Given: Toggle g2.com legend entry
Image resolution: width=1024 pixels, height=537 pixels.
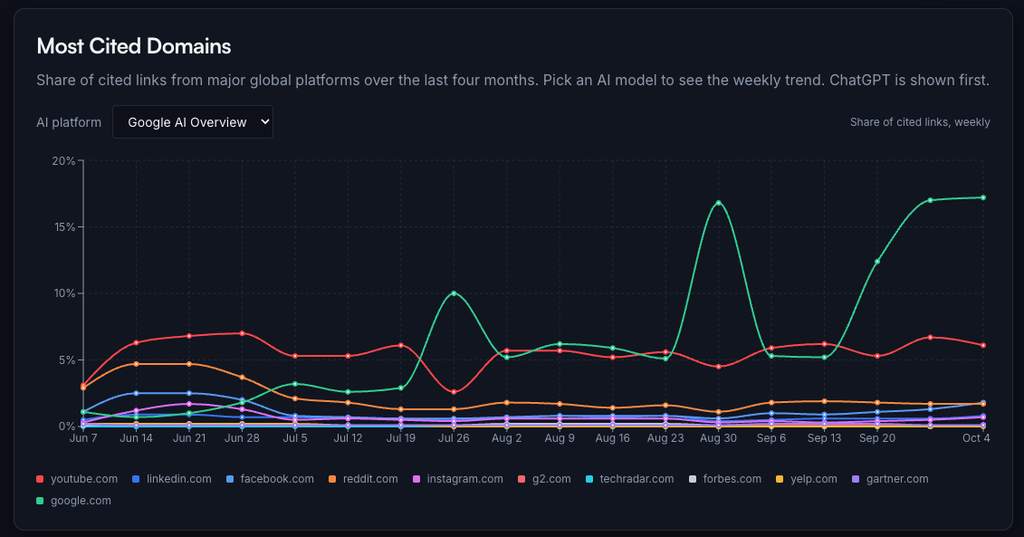Looking at the screenshot, I should [x=544, y=479].
